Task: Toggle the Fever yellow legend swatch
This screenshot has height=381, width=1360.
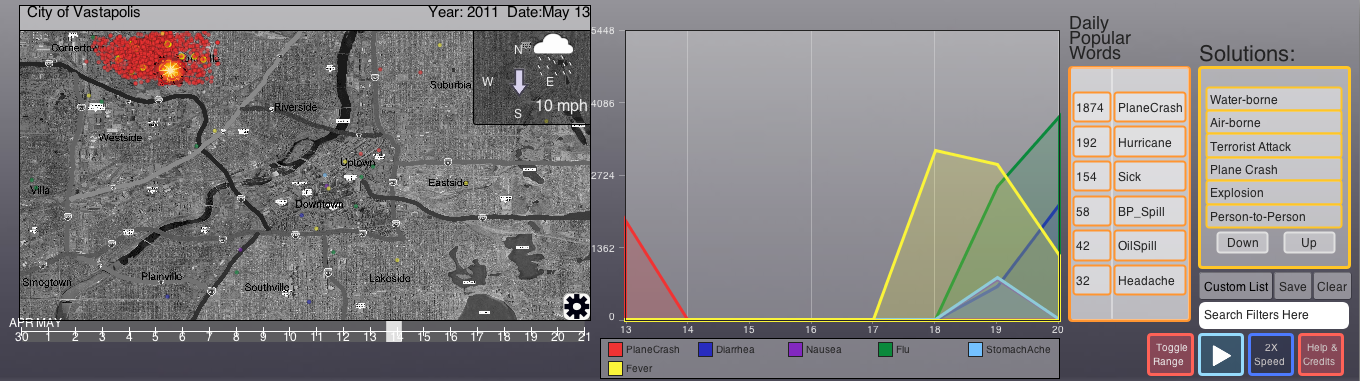Action: pos(616,369)
